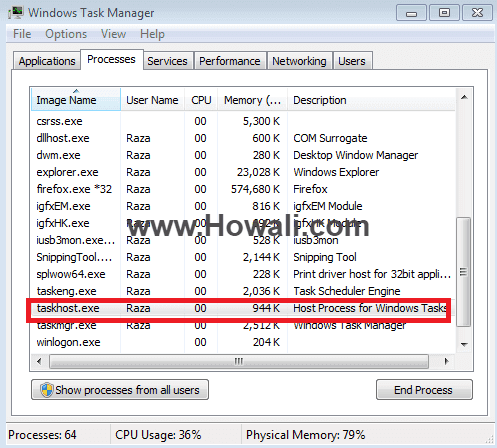
Task: Select the iusb3mon.exe process
Action: pos(243,240)
